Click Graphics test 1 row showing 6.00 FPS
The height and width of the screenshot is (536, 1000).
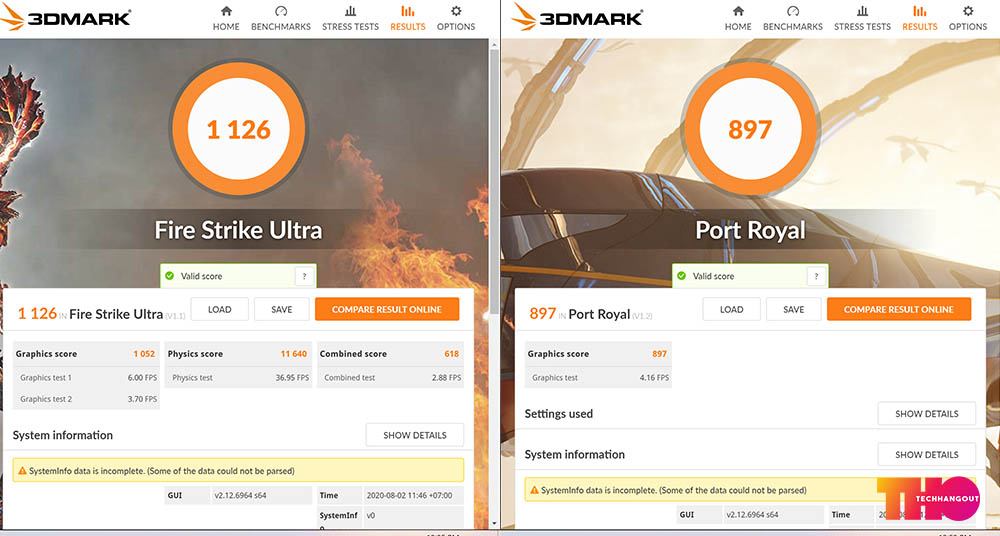coord(87,378)
